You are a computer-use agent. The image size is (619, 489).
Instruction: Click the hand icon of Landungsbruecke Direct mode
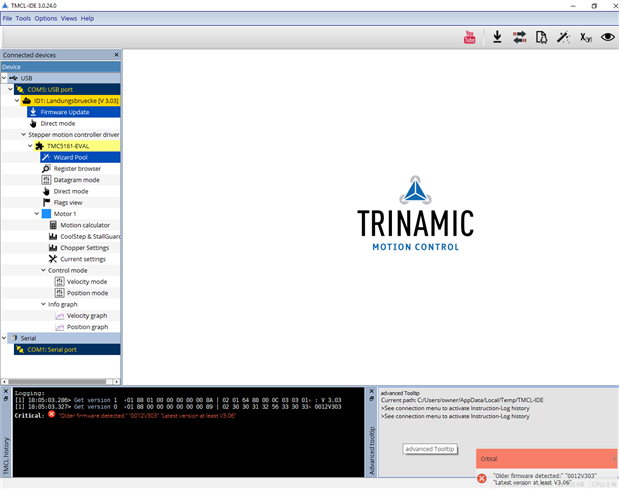[34, 124]
